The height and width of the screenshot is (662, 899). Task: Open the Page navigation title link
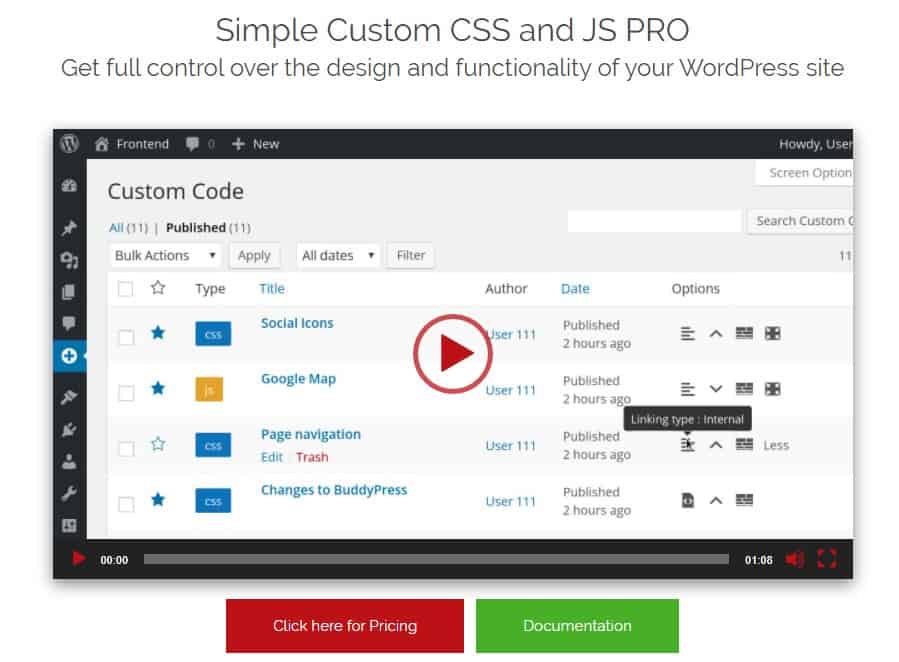point(311,434)
